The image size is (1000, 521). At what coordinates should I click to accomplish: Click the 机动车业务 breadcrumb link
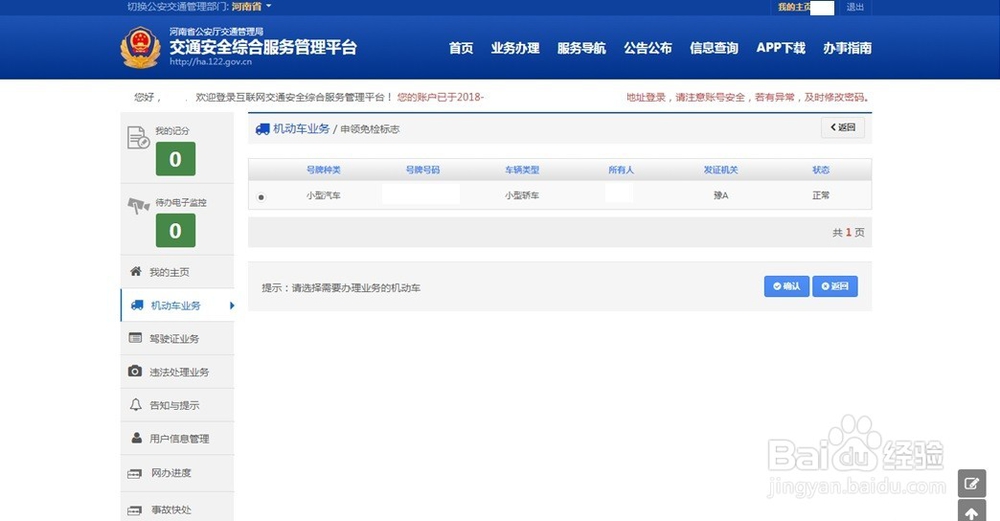tap(301, 129)
